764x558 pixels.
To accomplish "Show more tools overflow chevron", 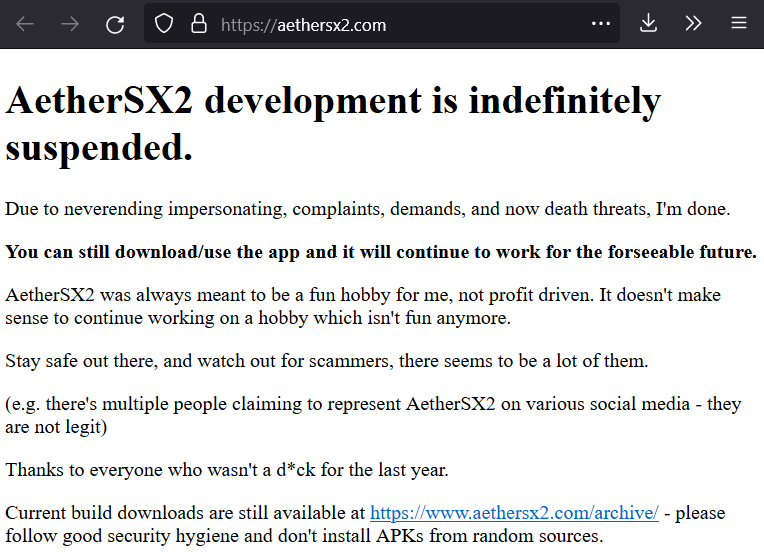I will [x=693, y=23].
